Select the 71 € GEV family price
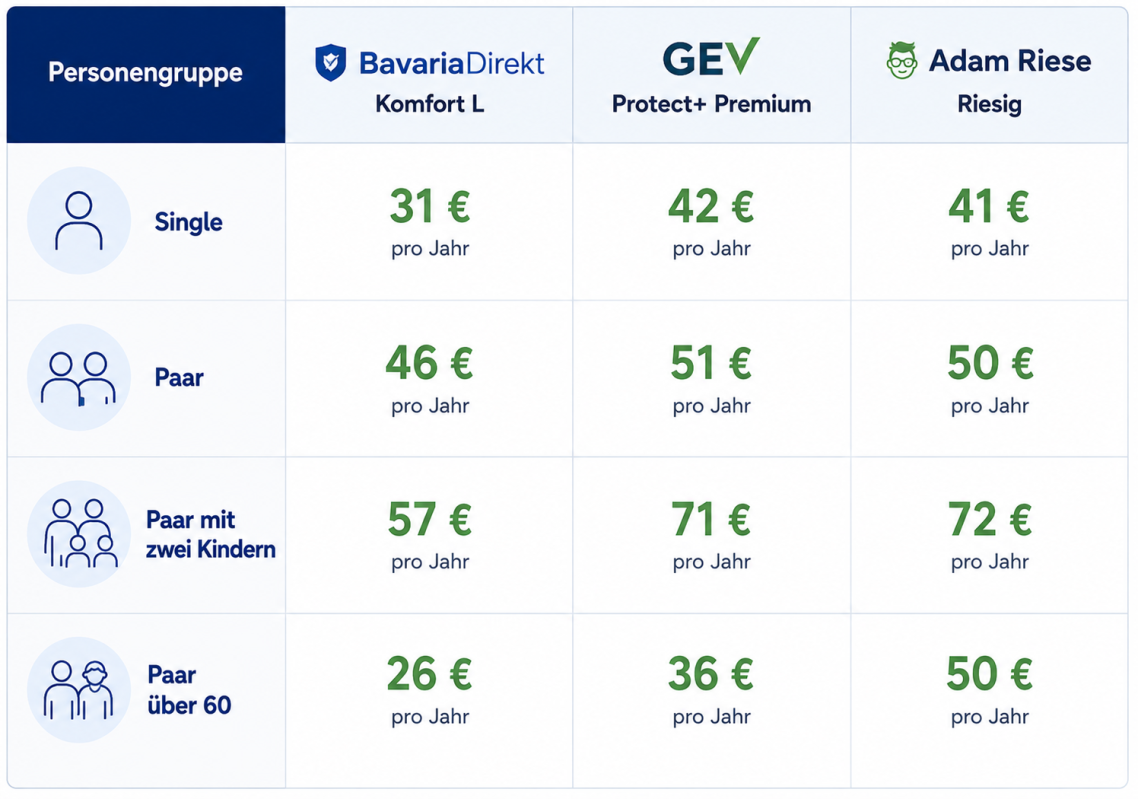The width and height of the screenshot is (1138, 799). click(711, 520)
